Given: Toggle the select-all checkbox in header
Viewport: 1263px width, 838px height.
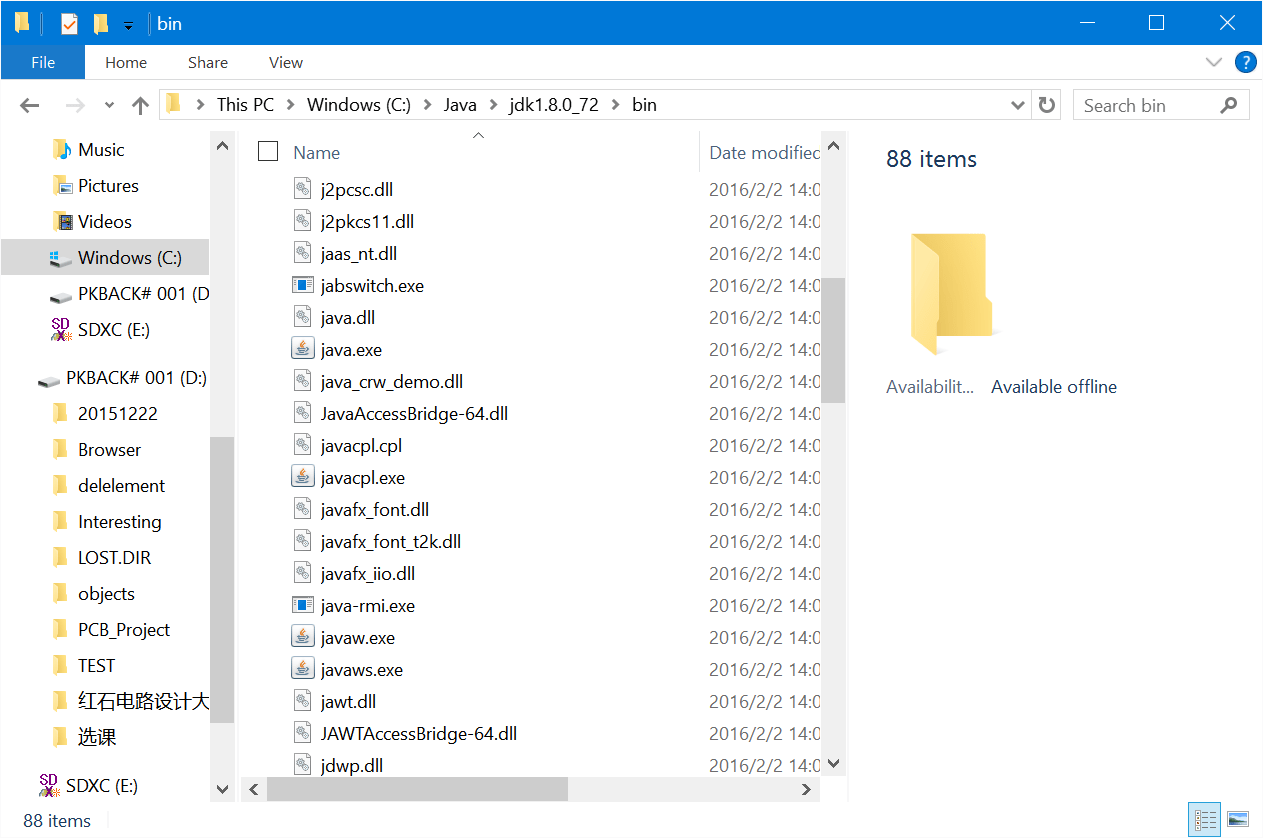Looking at the screenshot, I should pyautogui.click(x=268, y=152).
